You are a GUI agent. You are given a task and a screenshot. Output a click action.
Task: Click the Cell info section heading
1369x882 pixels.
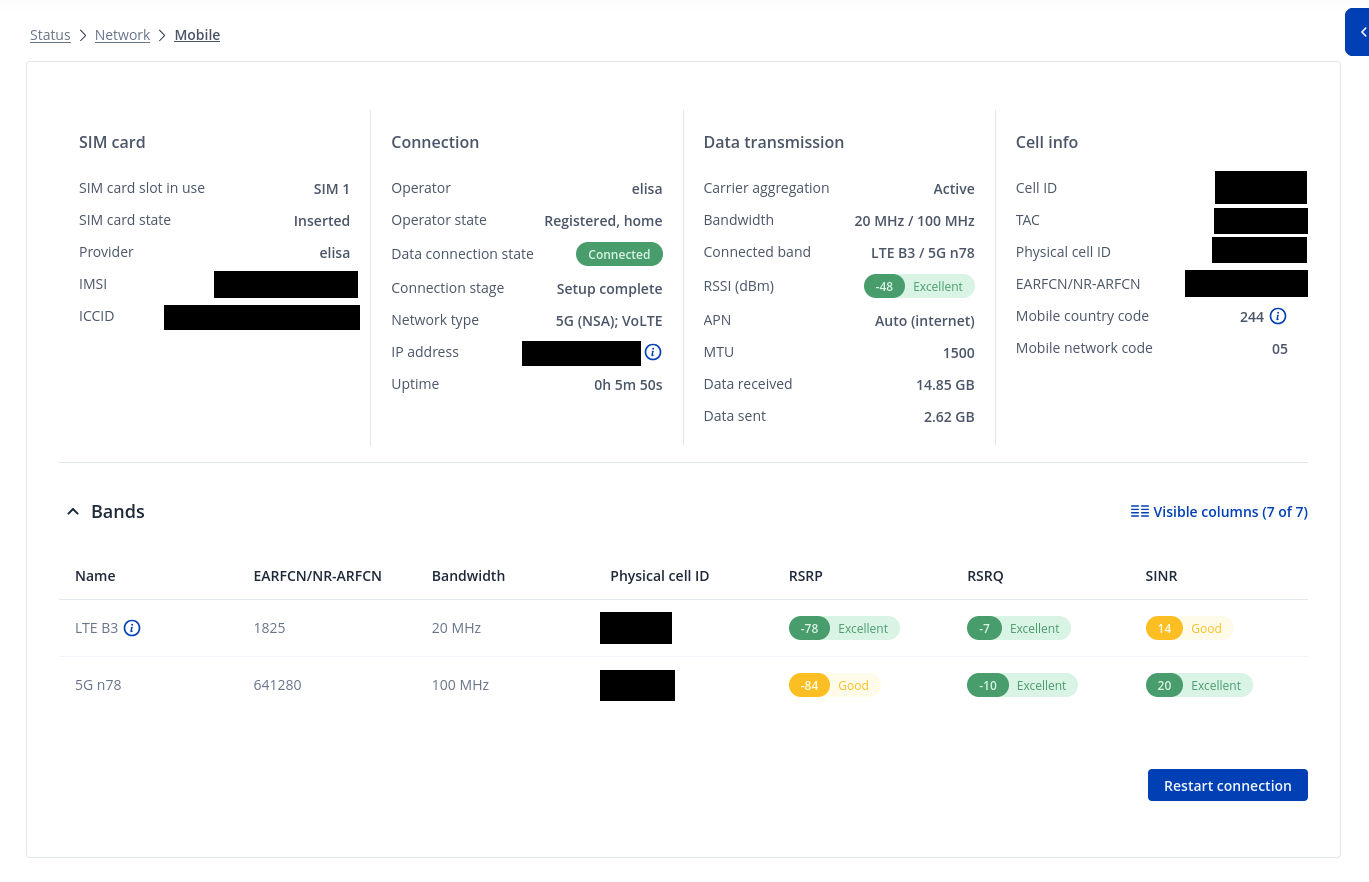(1047, 142)
